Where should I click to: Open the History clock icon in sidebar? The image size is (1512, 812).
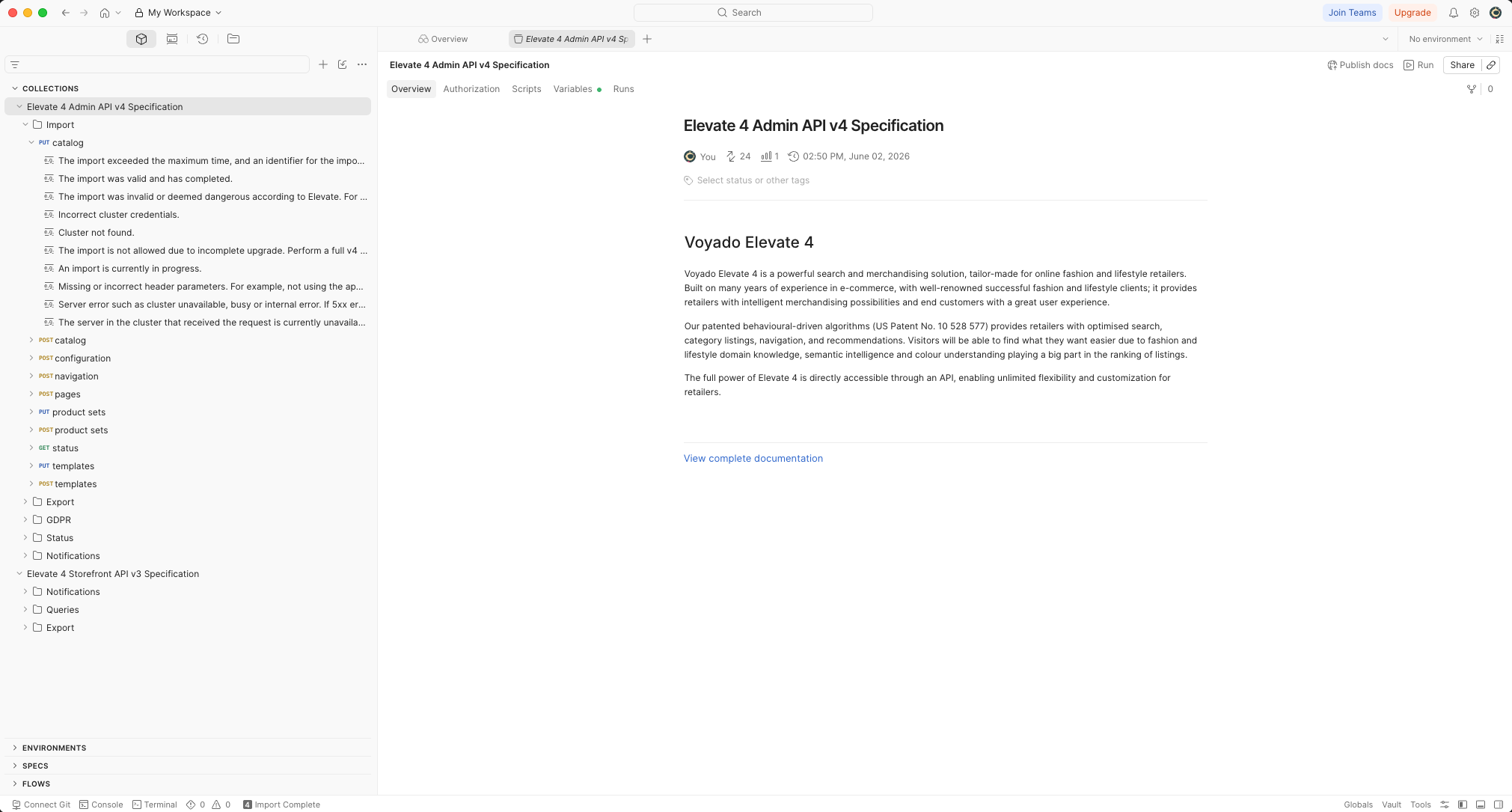tap(202, 39)
